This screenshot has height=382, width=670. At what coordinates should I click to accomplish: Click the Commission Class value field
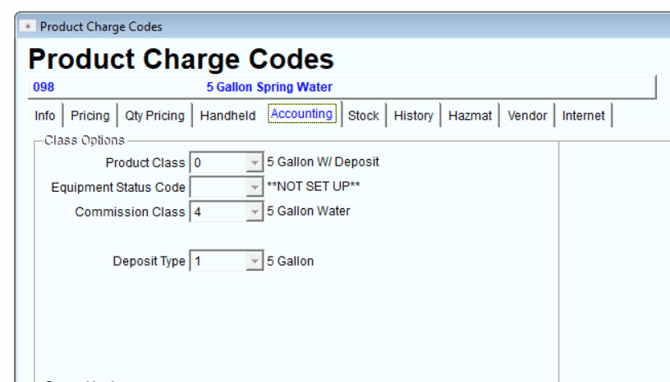[x=218, y=212]
